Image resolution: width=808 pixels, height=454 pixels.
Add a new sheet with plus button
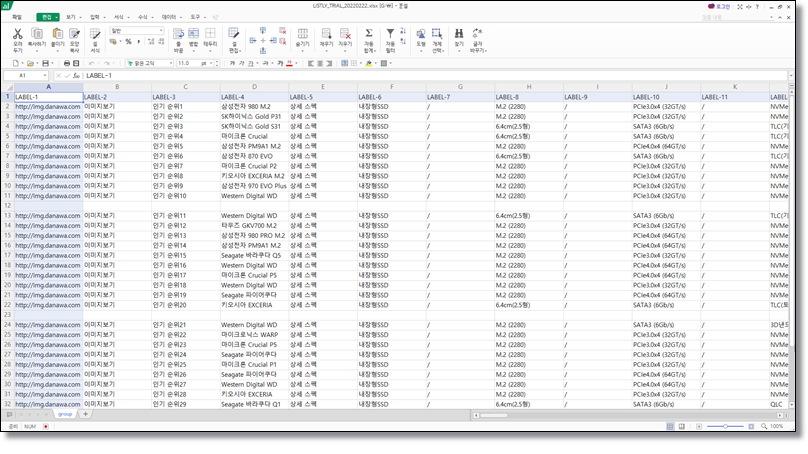click(86, 414)
